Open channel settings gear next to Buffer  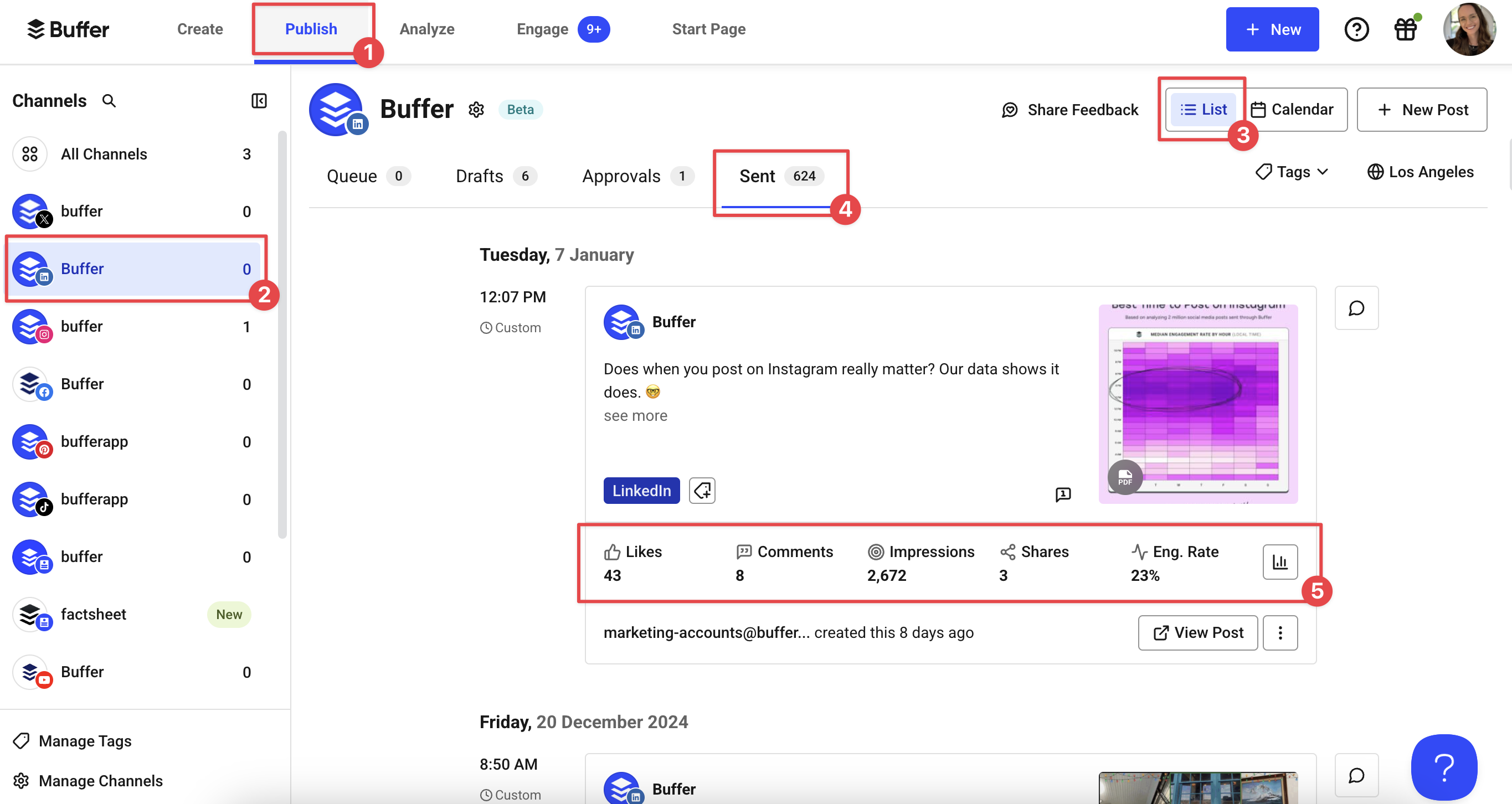(476, 110)
